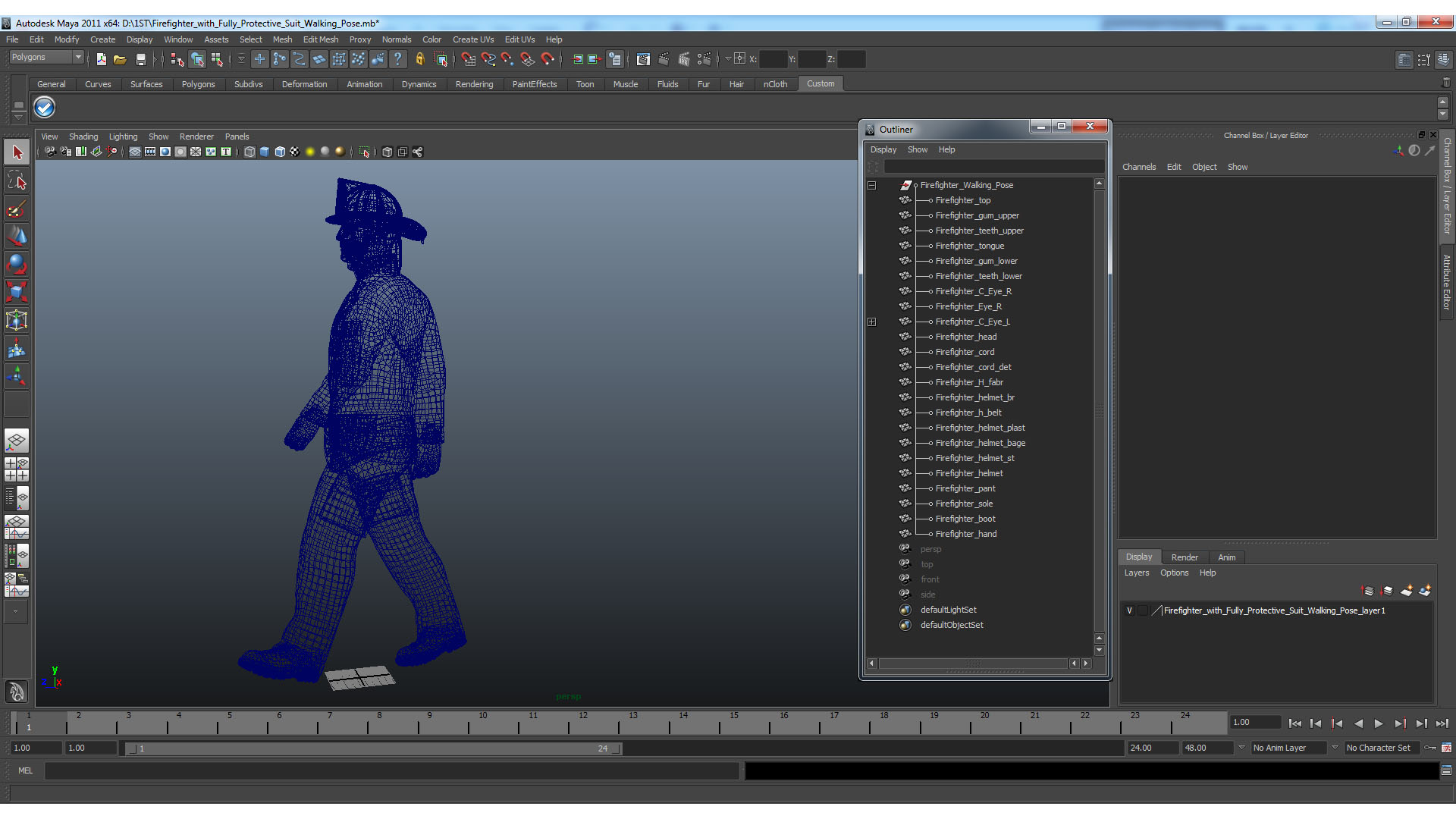
Task: Activate the Paint Selection tool
Action: pos(17,209)
